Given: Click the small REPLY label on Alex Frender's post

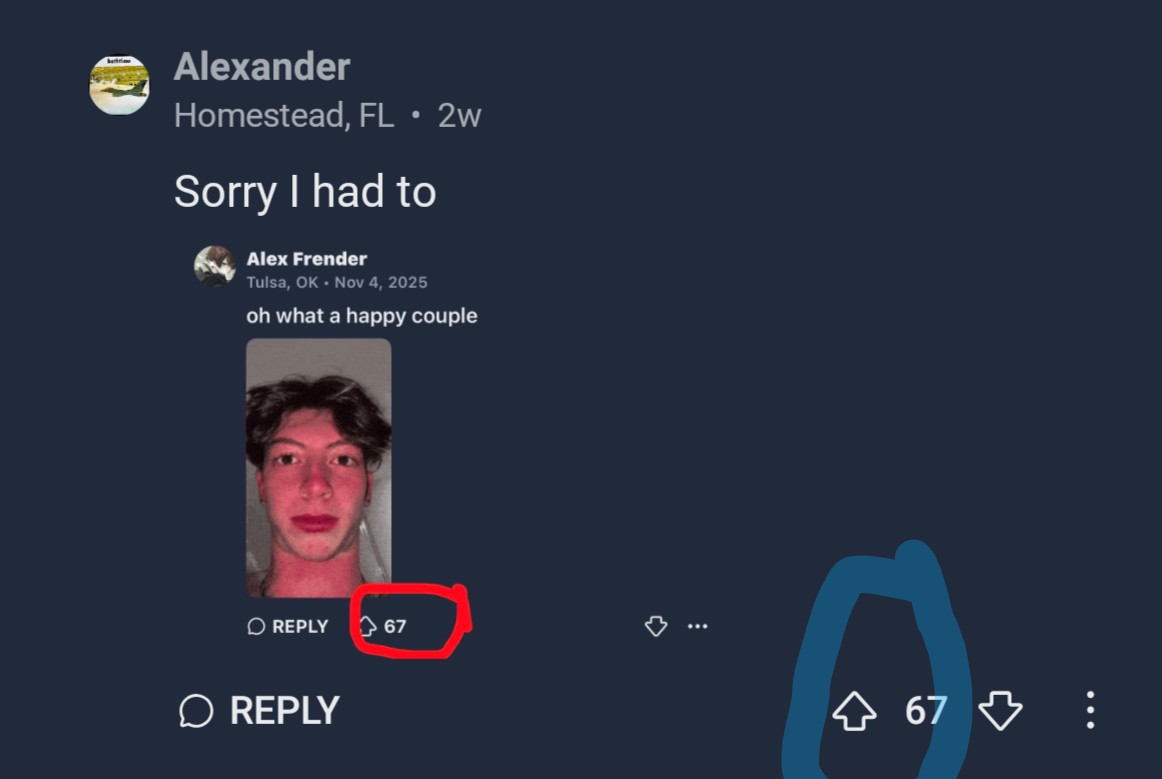Looking at the screenshot, I should pyautogui.click(x=300, y=626).
